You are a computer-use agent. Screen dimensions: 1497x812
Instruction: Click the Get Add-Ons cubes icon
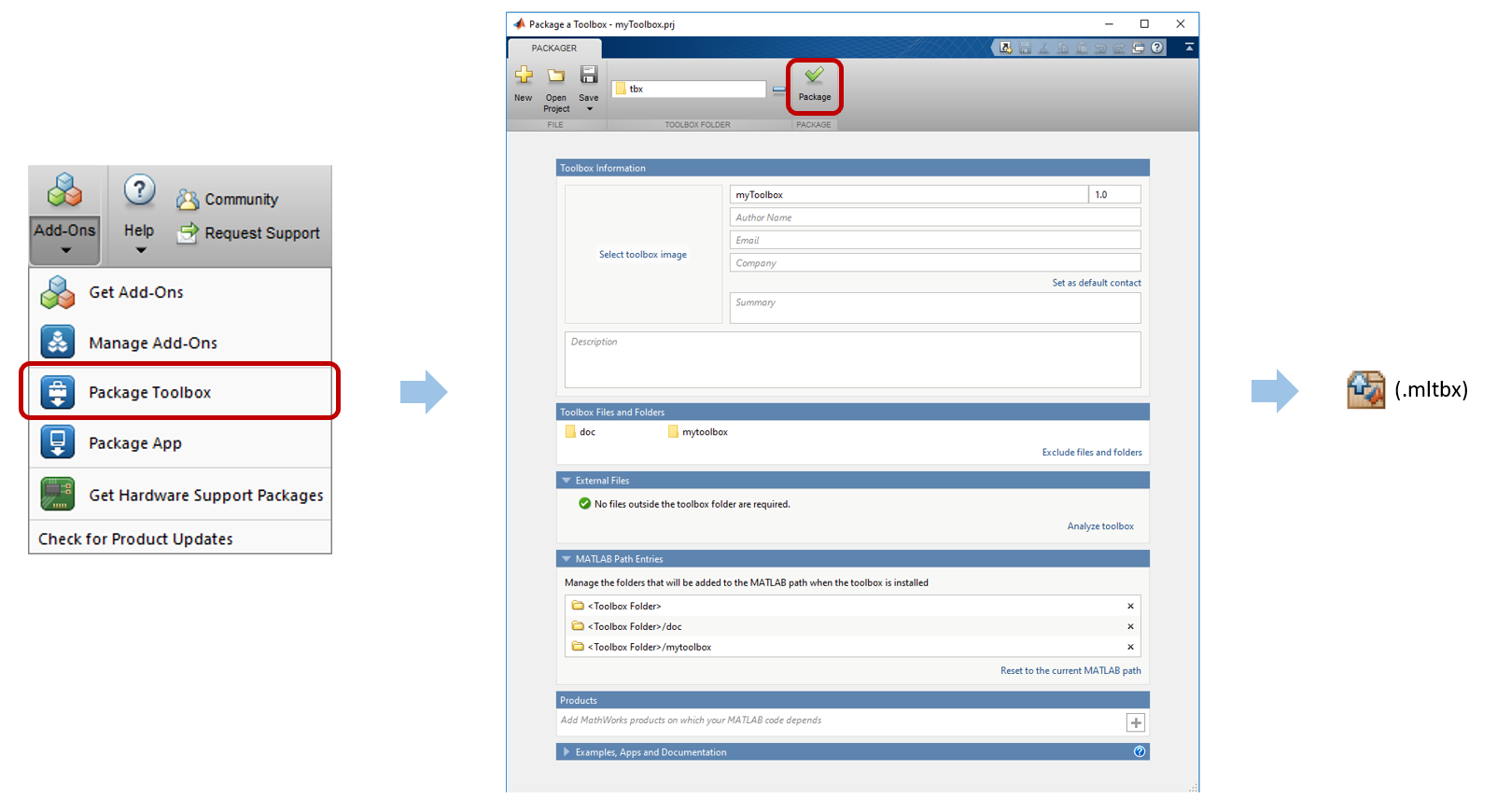tap(58, 293)
